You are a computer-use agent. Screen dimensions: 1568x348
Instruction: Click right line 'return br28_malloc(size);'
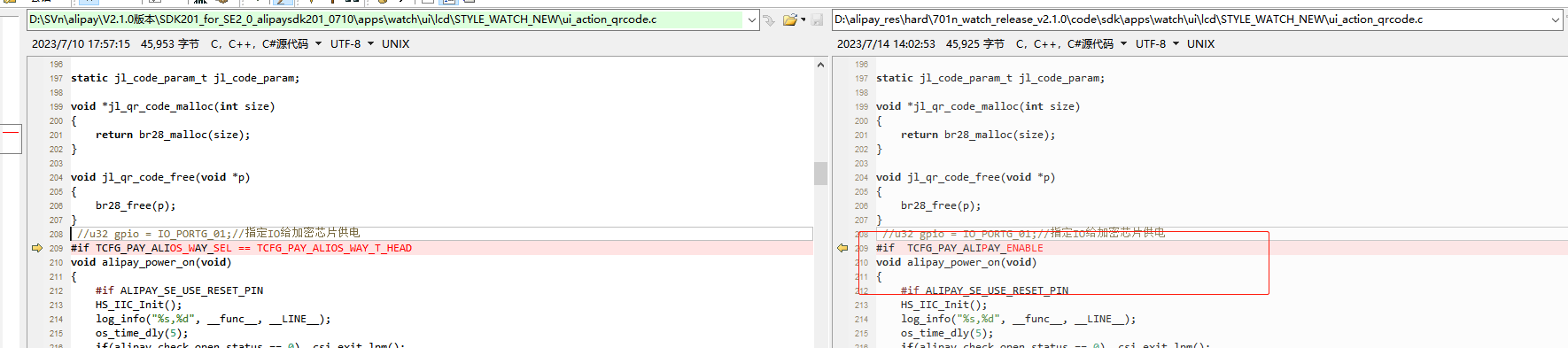pos(978,135)
